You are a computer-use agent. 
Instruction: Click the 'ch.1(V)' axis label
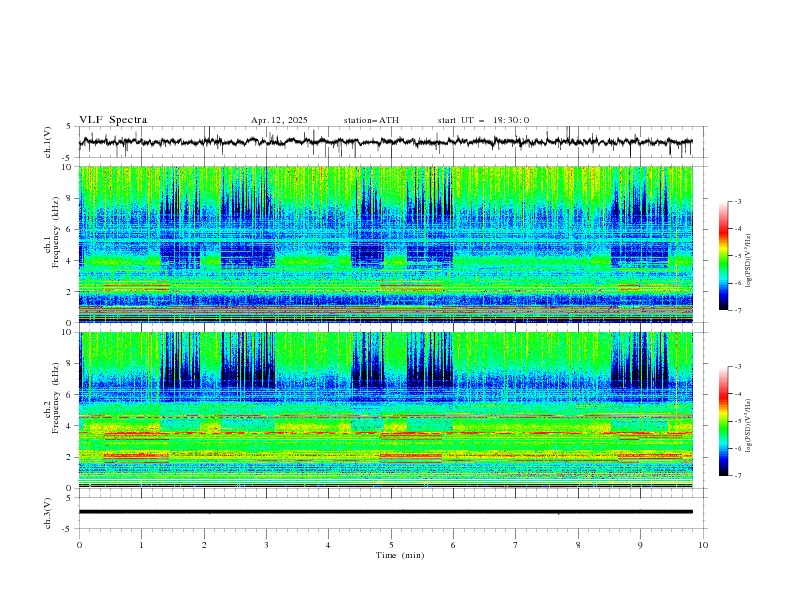(48, 142)
